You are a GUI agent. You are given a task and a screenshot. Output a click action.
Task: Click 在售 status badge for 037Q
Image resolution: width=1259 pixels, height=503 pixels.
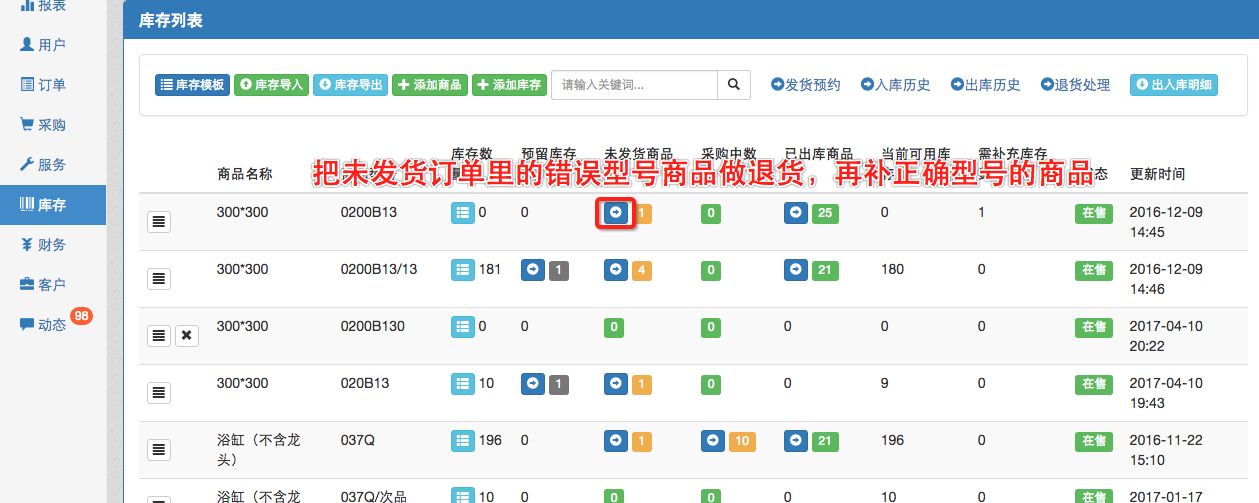1093,441
